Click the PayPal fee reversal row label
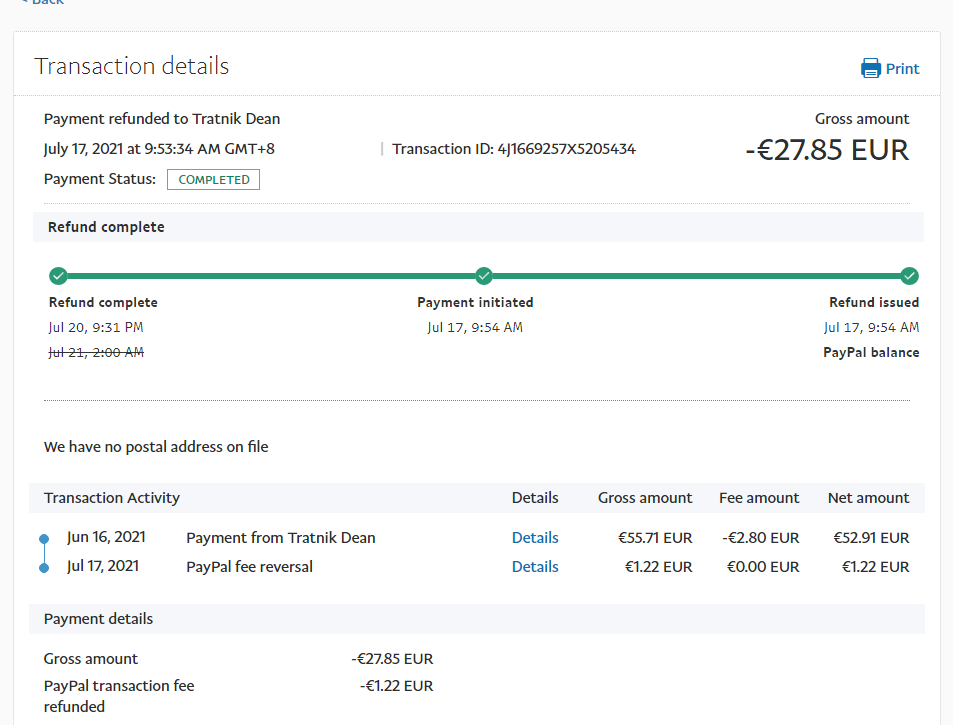 click(249, 567)
